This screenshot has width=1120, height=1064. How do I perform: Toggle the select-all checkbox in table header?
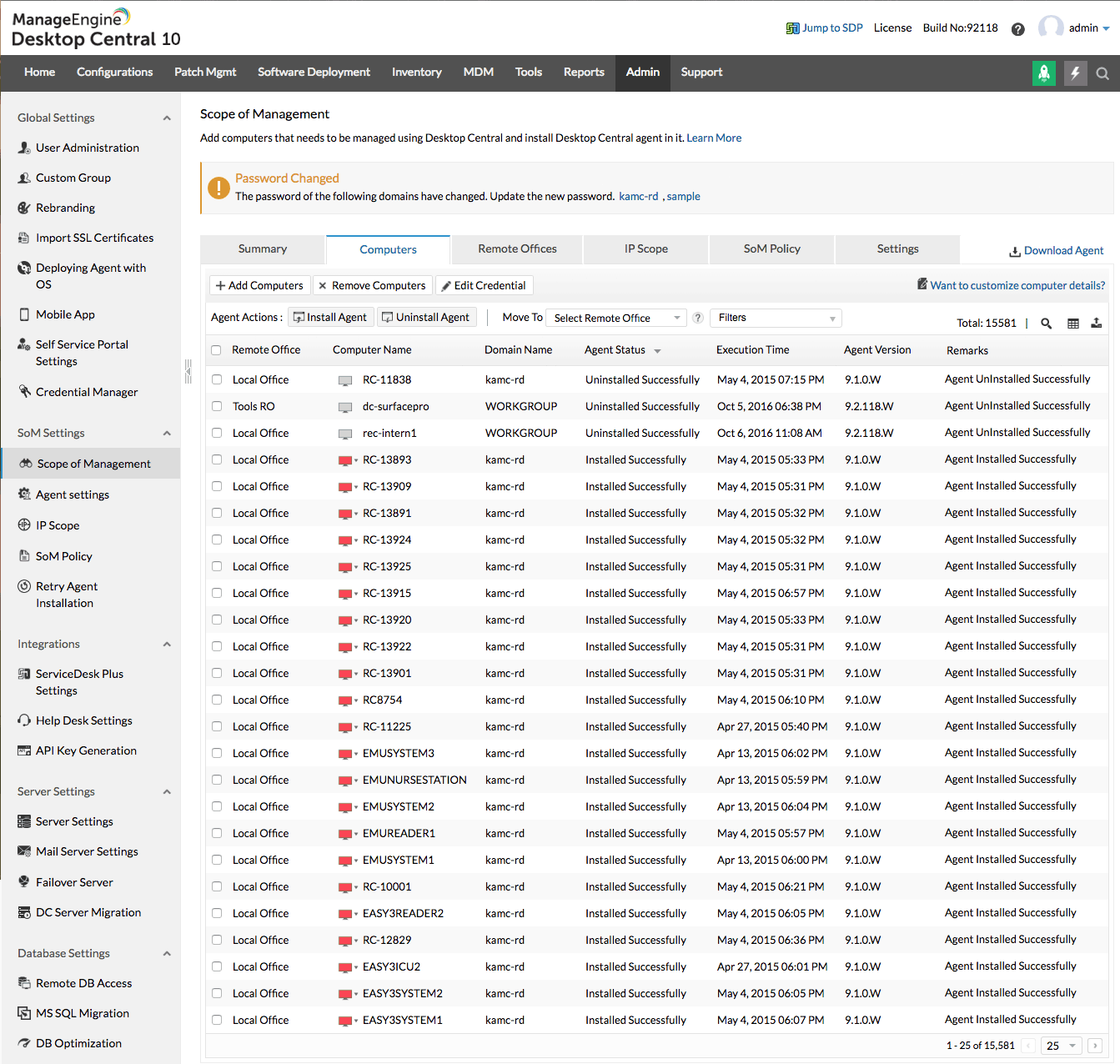pos(216,350)
